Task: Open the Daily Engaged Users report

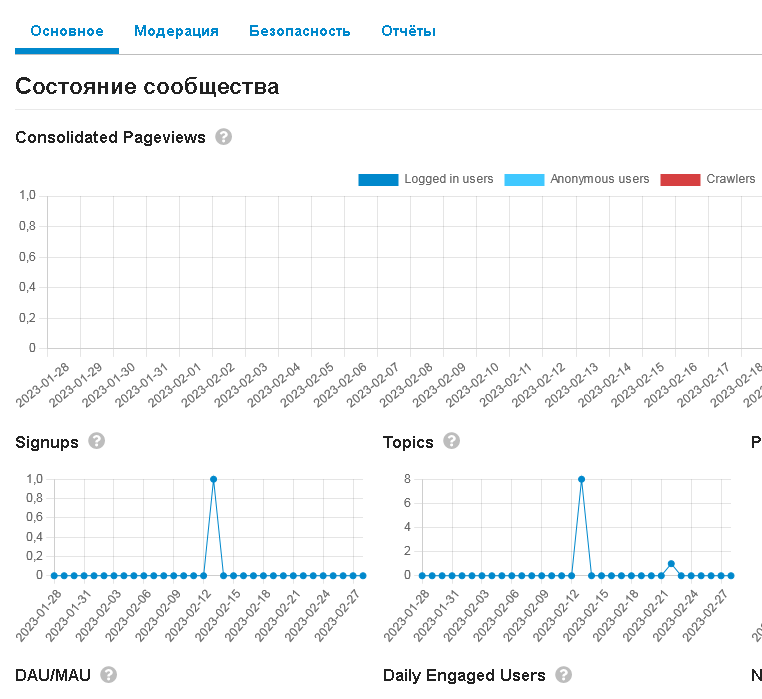Action: [464, 675]
